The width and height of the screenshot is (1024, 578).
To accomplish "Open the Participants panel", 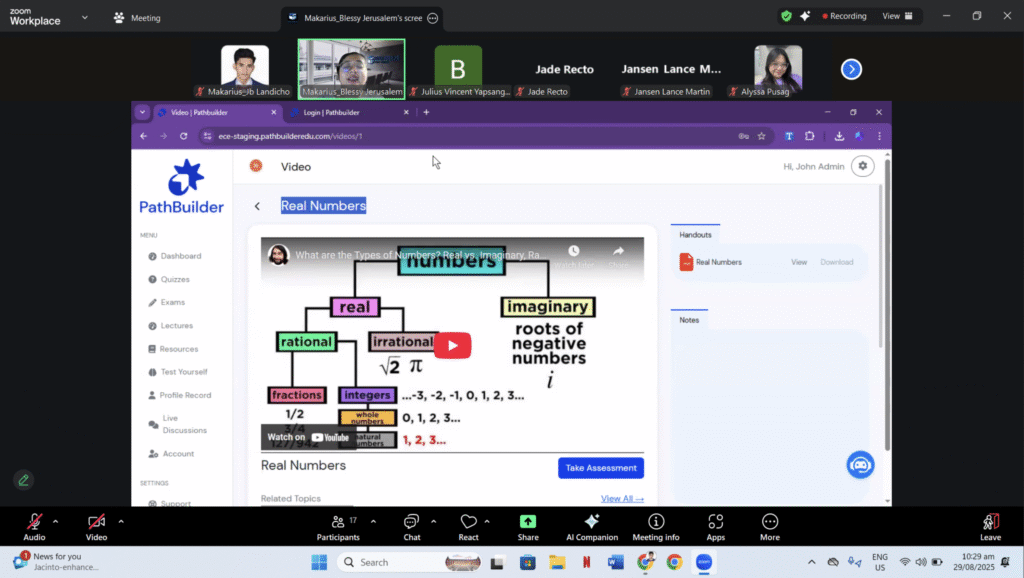I will pos(338,522).
